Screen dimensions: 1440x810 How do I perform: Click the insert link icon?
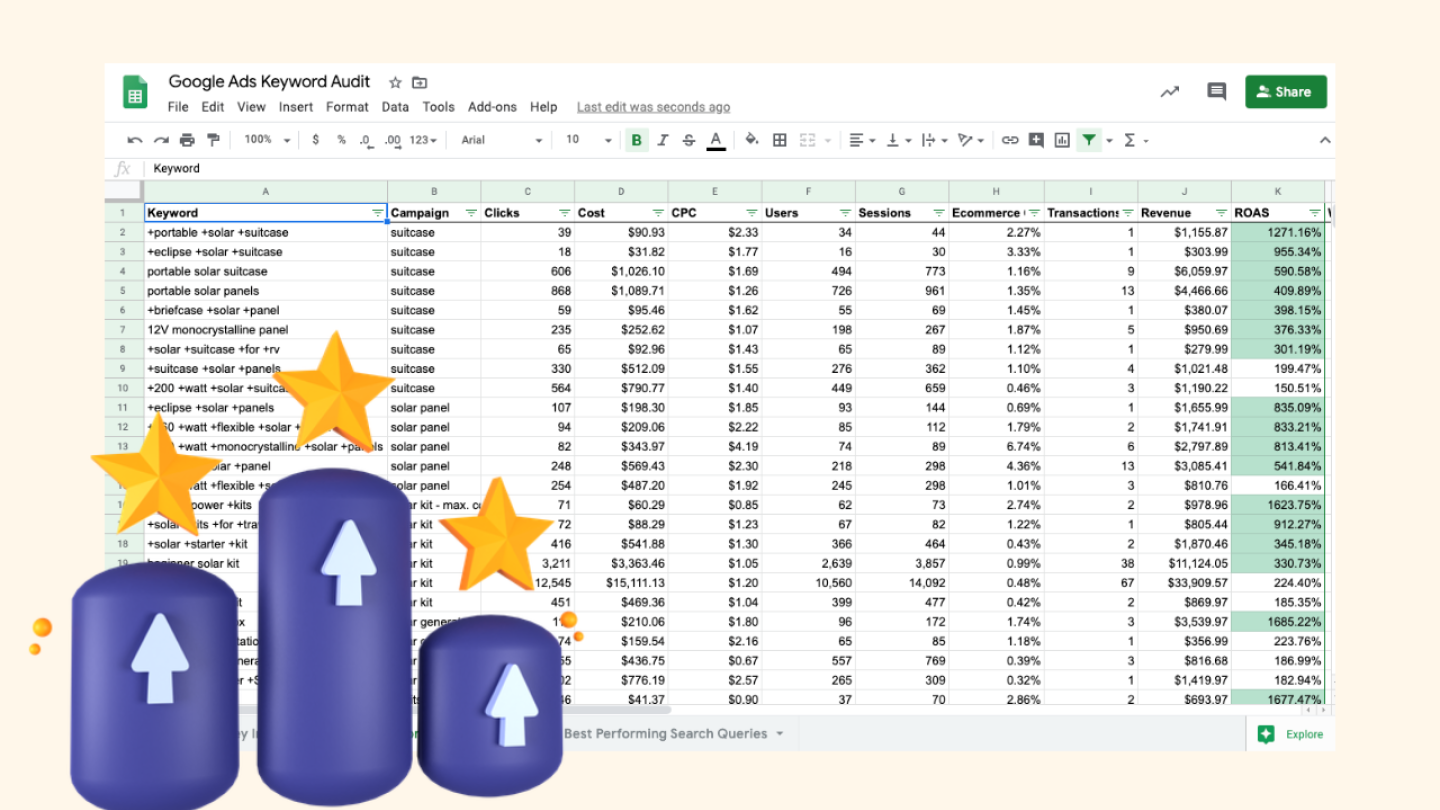pos(1010,140)
